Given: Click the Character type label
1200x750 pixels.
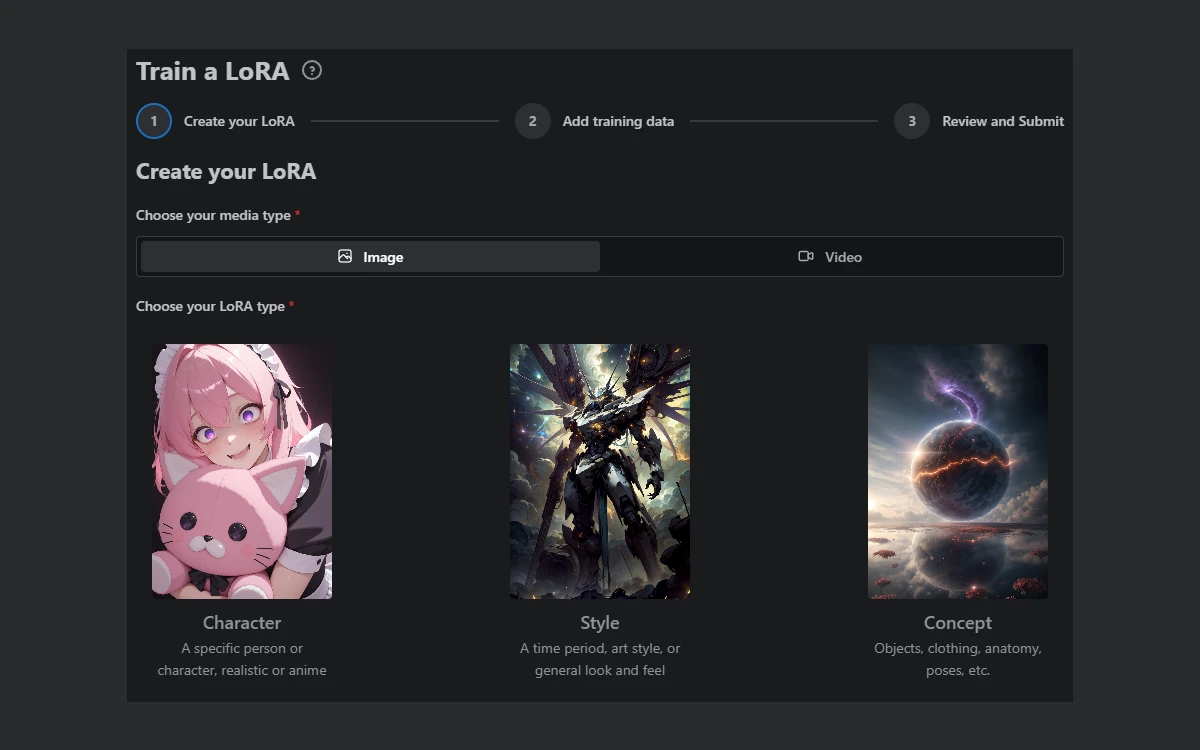Looking at the screenshot, I should tap(242, 622).
